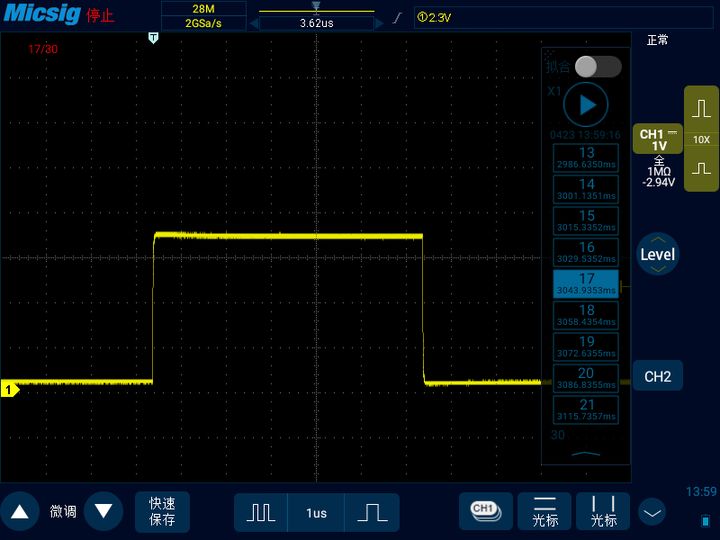
Task: Enable vertical cursors (光标)
Action: [x=604, y=512]
